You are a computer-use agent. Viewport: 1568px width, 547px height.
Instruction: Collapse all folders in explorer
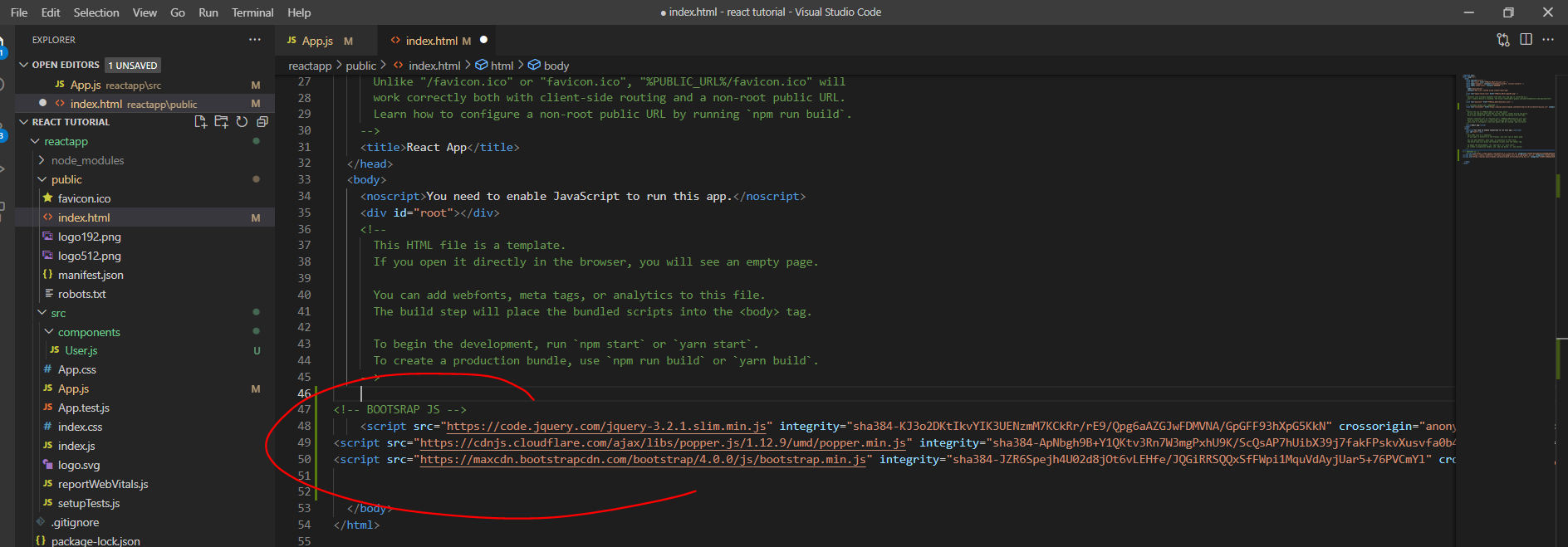(262, 122)
